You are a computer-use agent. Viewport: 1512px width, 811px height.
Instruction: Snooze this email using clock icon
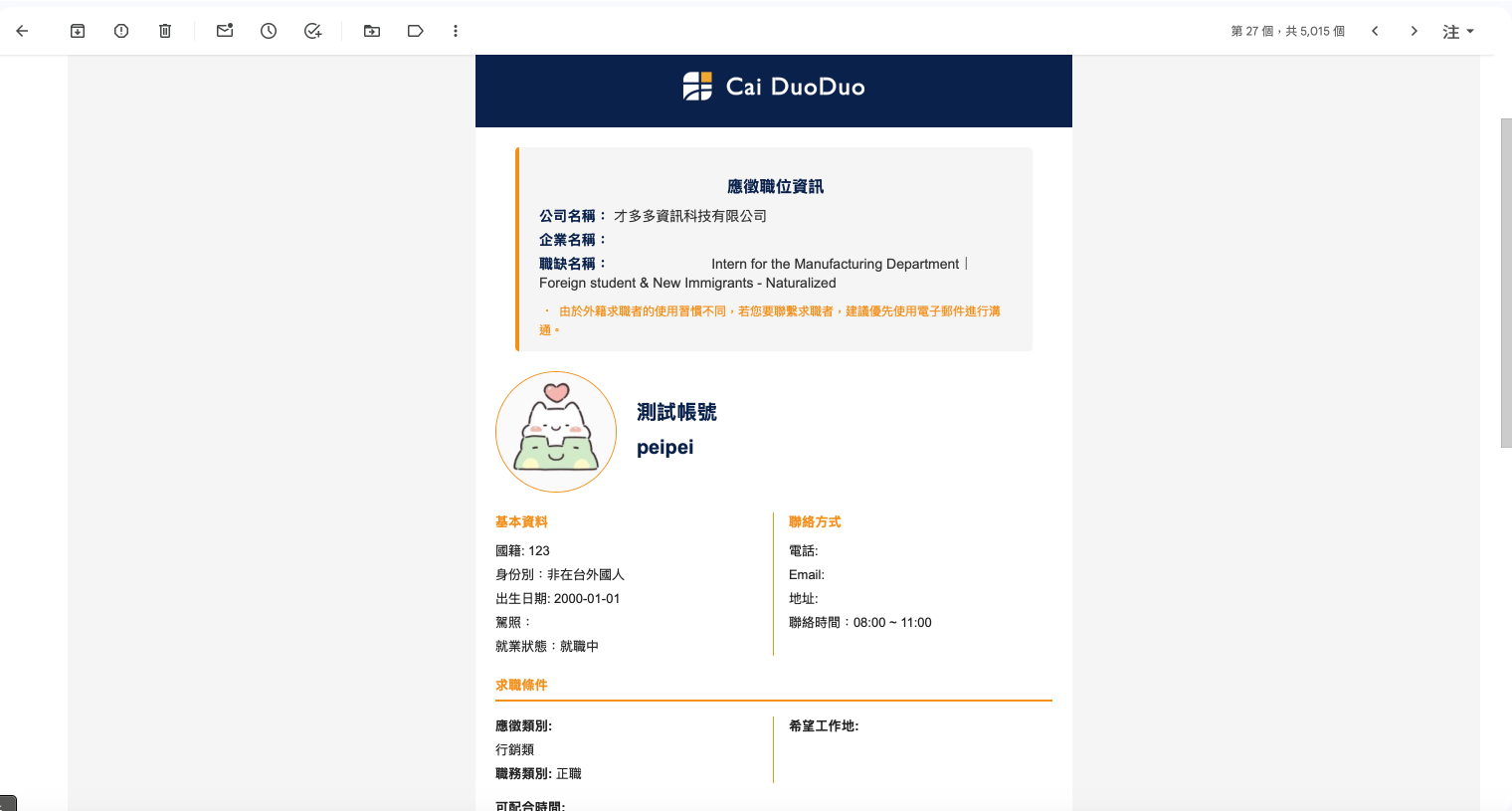269,31
